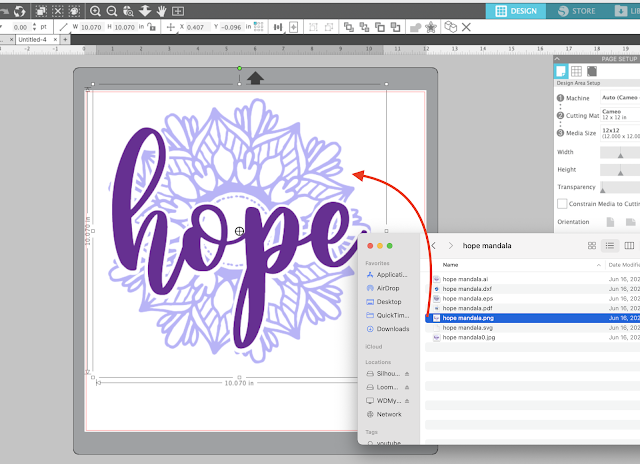Switch to the STORE tab

[576, 11]
